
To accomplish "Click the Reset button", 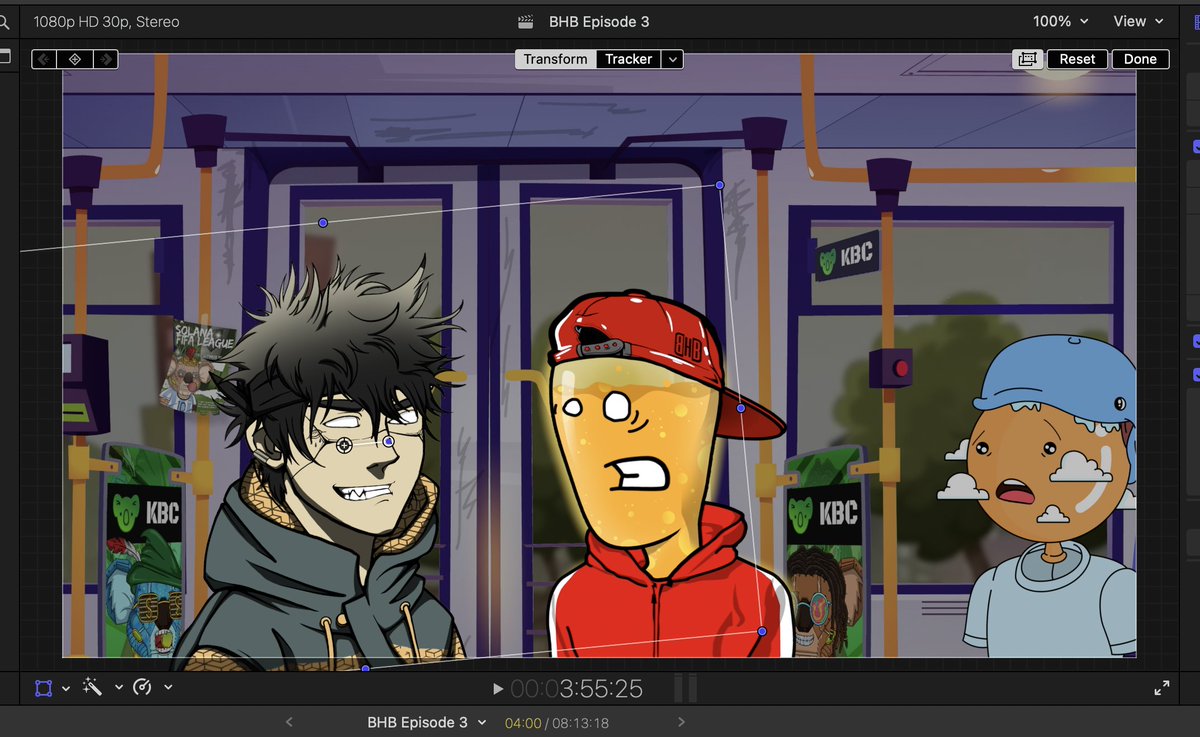I will tap(1076, 59).
